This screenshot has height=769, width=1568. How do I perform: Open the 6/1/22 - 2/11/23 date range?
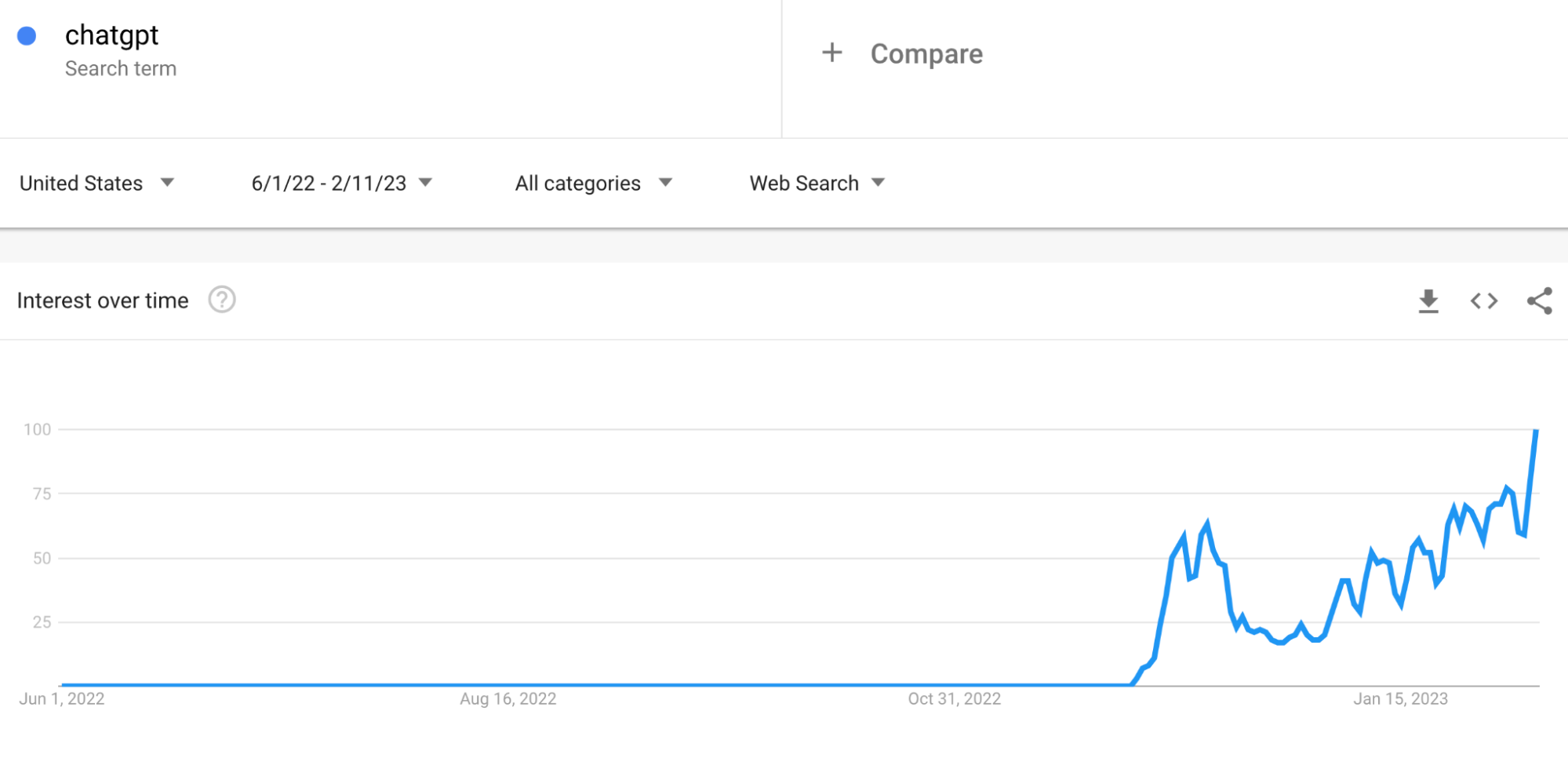(x=341, y=183)
